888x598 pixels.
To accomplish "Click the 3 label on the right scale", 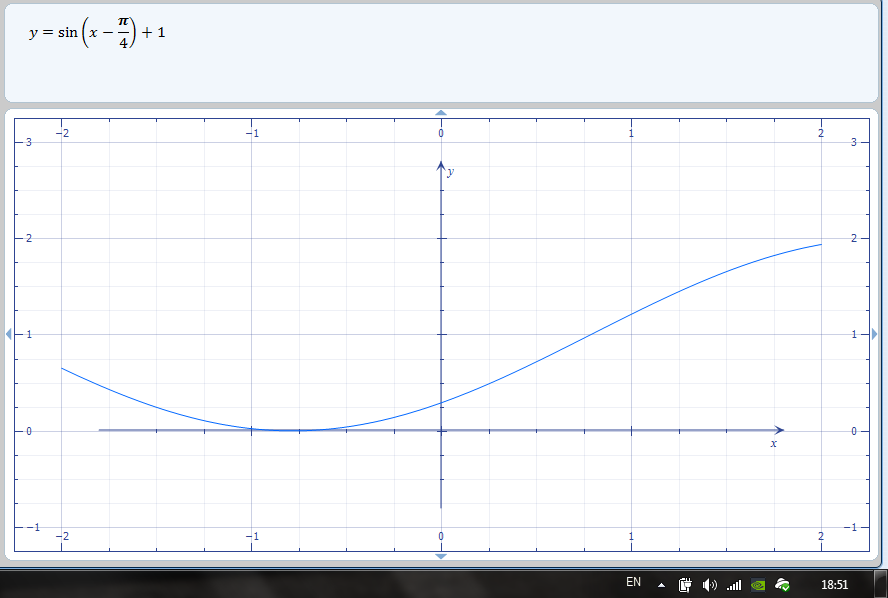I will 853,142.
